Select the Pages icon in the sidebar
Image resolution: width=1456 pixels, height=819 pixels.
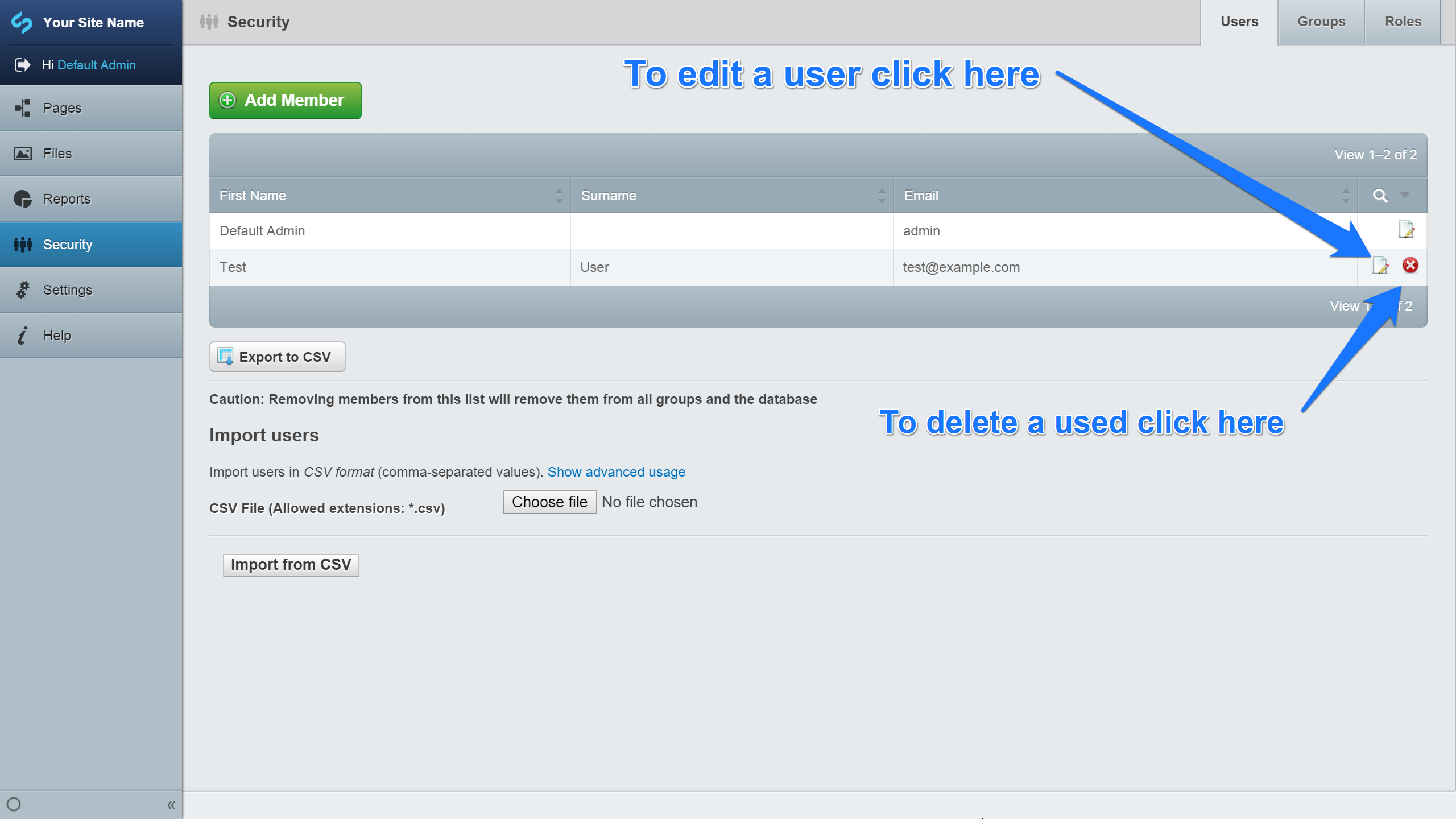(23, 107)
